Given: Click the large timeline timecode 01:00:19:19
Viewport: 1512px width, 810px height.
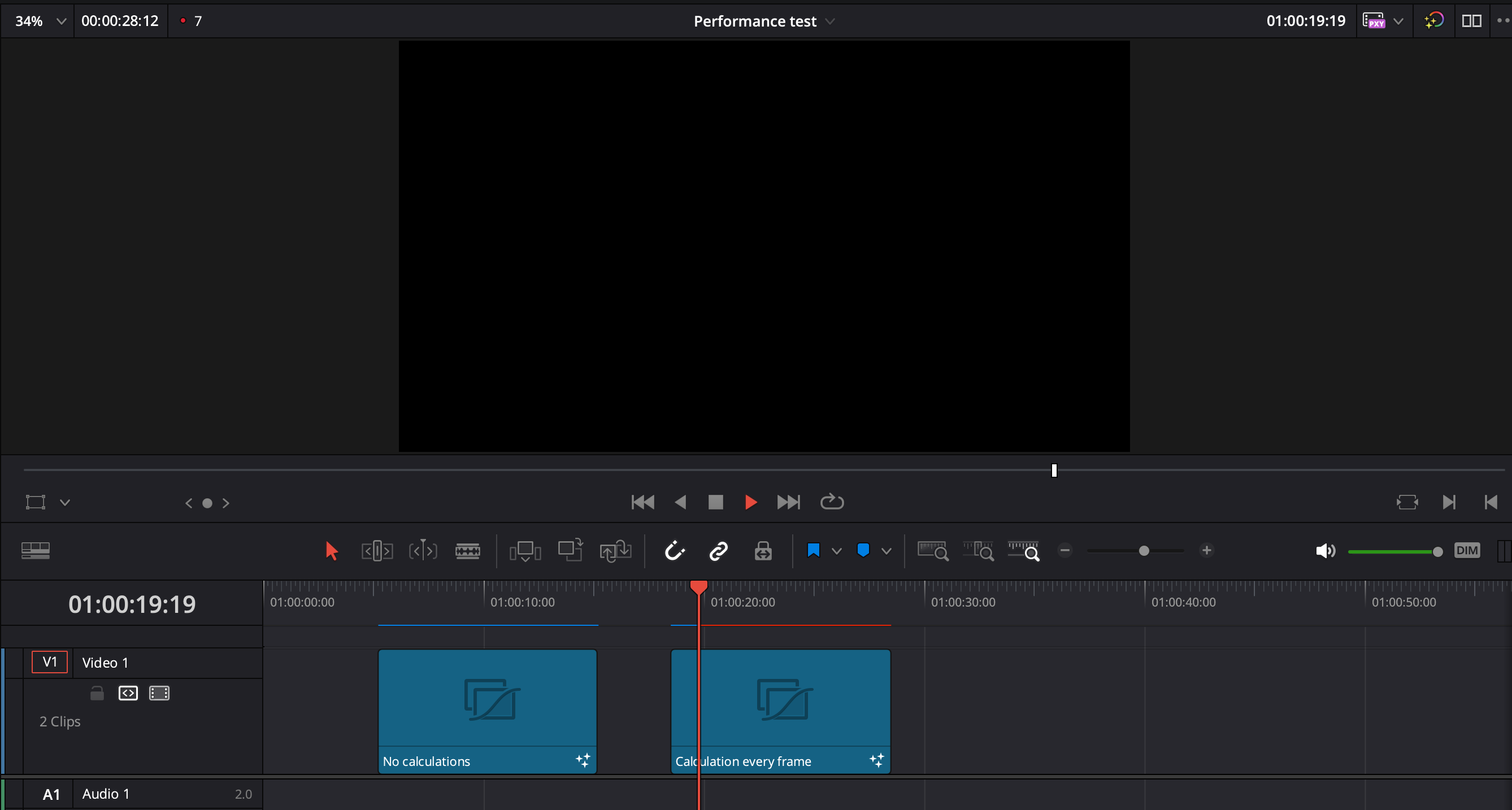Looking at the screenshot, I should point(132,604).
